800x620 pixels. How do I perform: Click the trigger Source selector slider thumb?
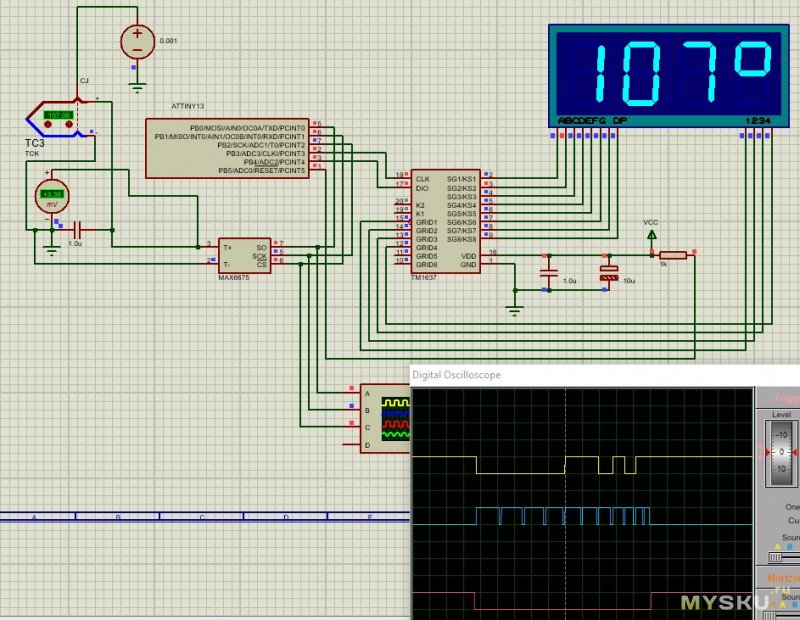(775, 557)
